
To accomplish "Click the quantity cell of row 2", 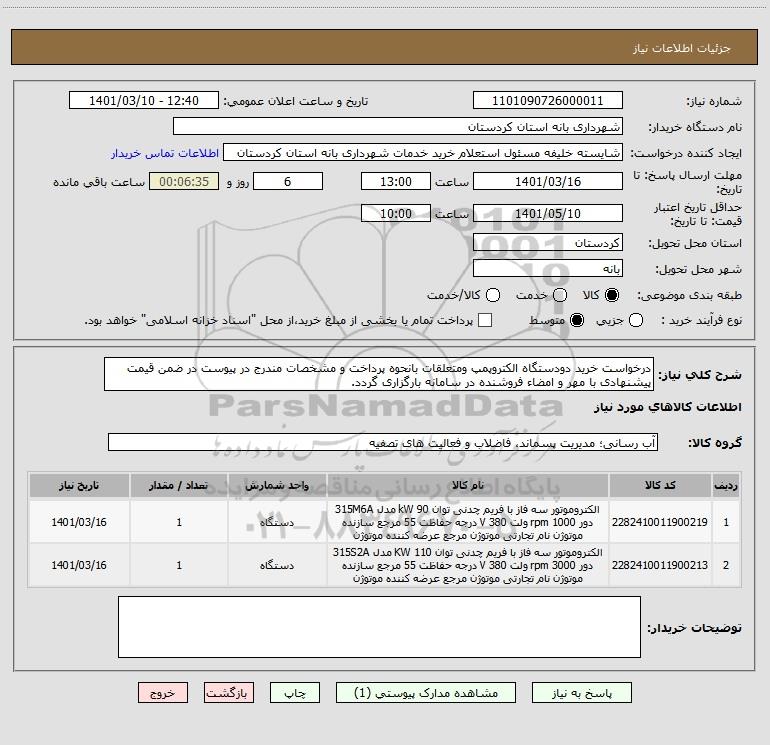I will coord(179,565).
